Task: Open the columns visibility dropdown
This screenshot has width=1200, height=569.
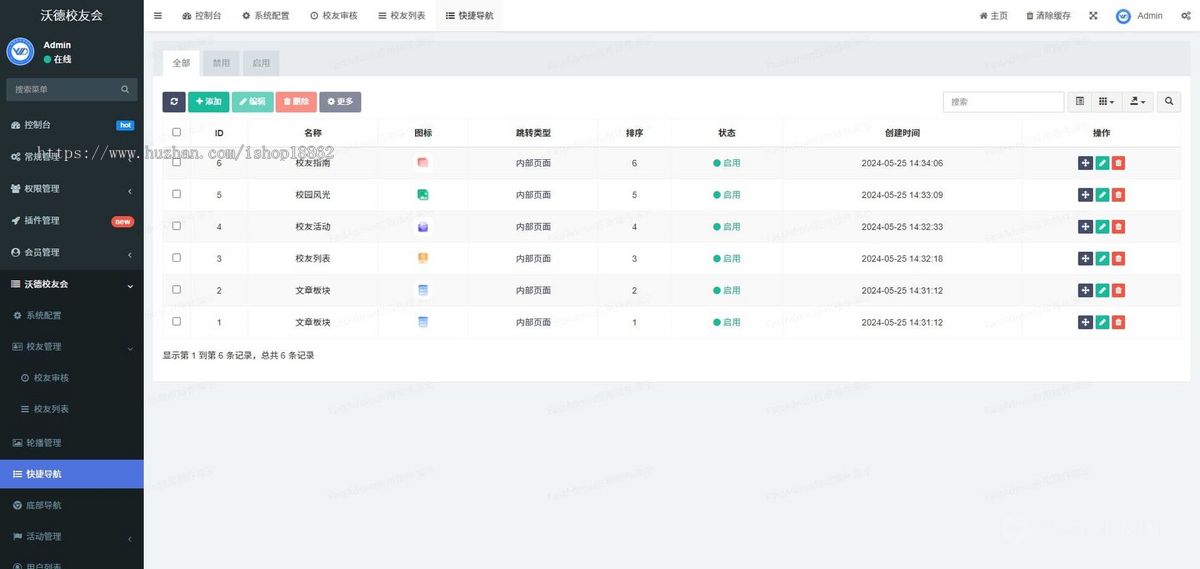Action: pyautogui.click(x=1106, y=102)
